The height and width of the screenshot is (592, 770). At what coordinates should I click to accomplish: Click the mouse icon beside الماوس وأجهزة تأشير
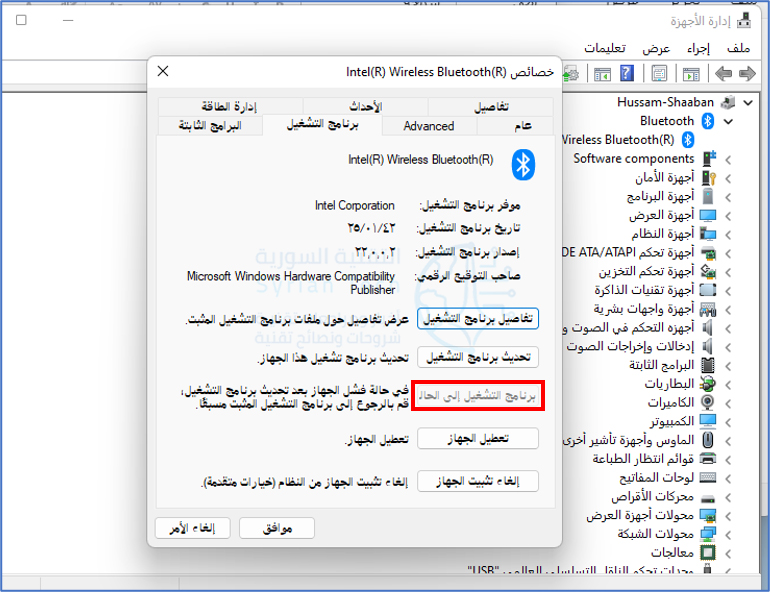click(708, 440)
